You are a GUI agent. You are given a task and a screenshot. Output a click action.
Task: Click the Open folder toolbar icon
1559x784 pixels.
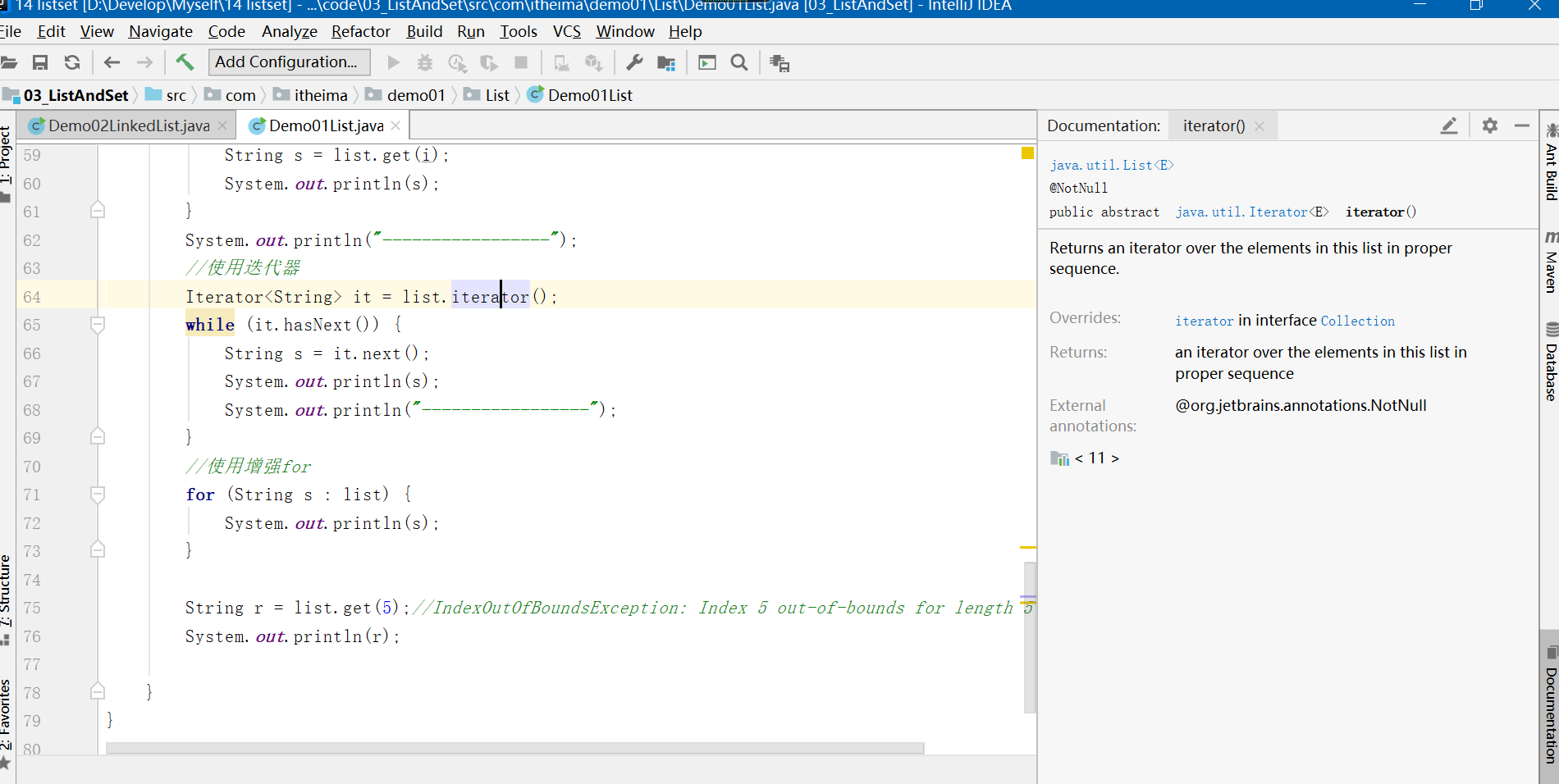coord(8,62)
